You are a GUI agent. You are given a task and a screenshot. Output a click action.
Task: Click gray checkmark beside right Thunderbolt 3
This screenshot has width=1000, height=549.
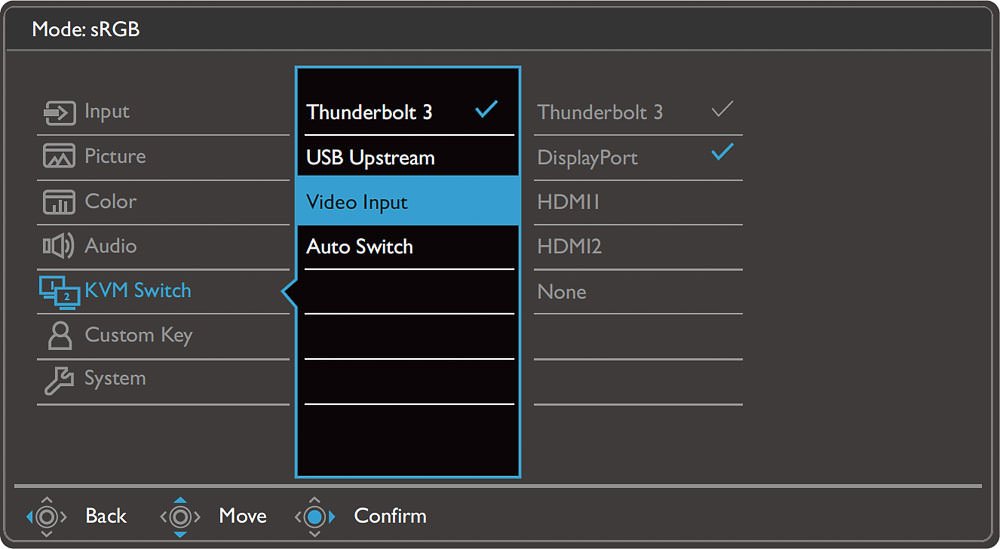coord(722,109)
